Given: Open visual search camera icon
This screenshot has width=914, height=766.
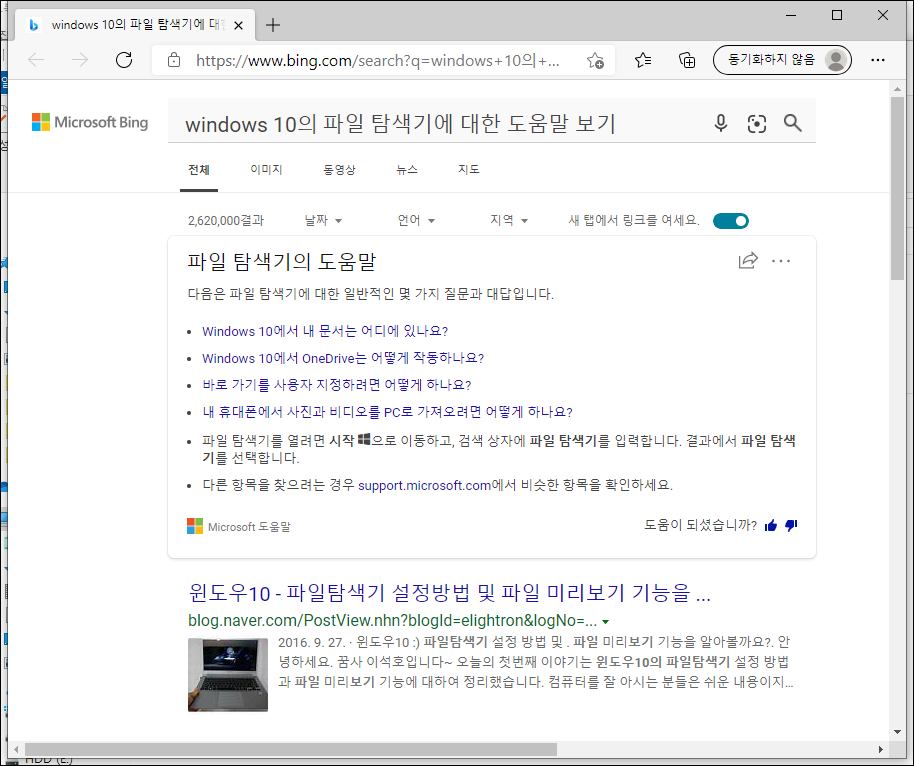Looking at the screenshot, I should coord(757,124).
